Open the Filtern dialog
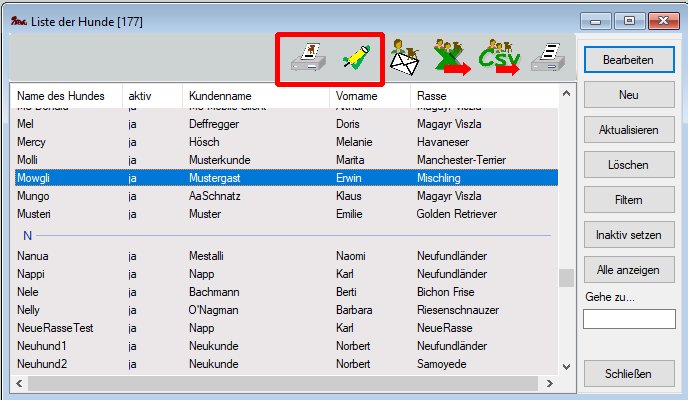Screen dimensions: 688x400 coord(628,200)
